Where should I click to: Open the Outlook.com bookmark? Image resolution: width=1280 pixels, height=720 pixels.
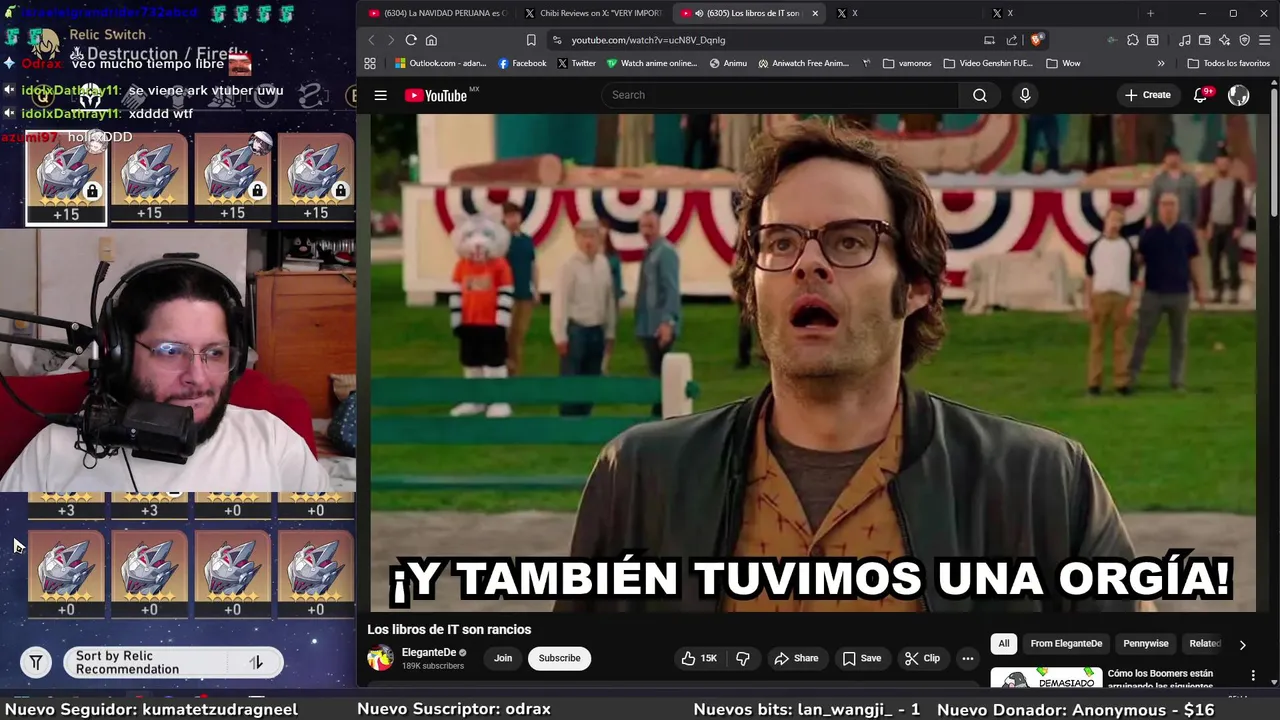tap(440, 63)
